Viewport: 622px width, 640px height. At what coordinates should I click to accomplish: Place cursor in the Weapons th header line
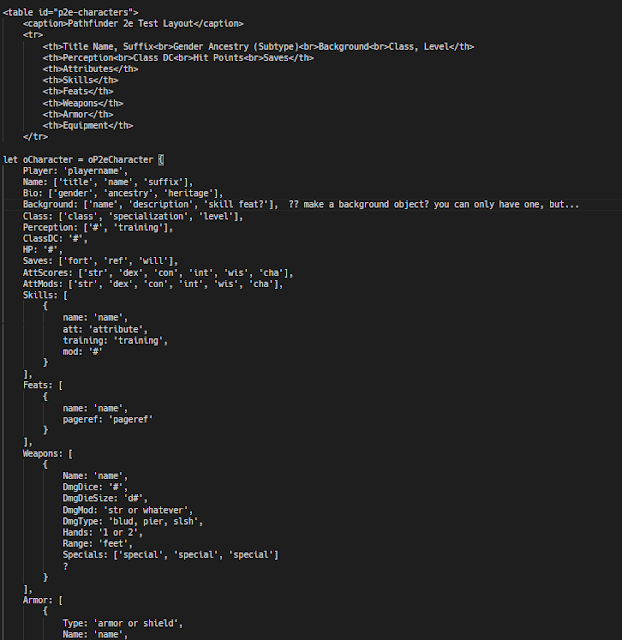[83, 103]
